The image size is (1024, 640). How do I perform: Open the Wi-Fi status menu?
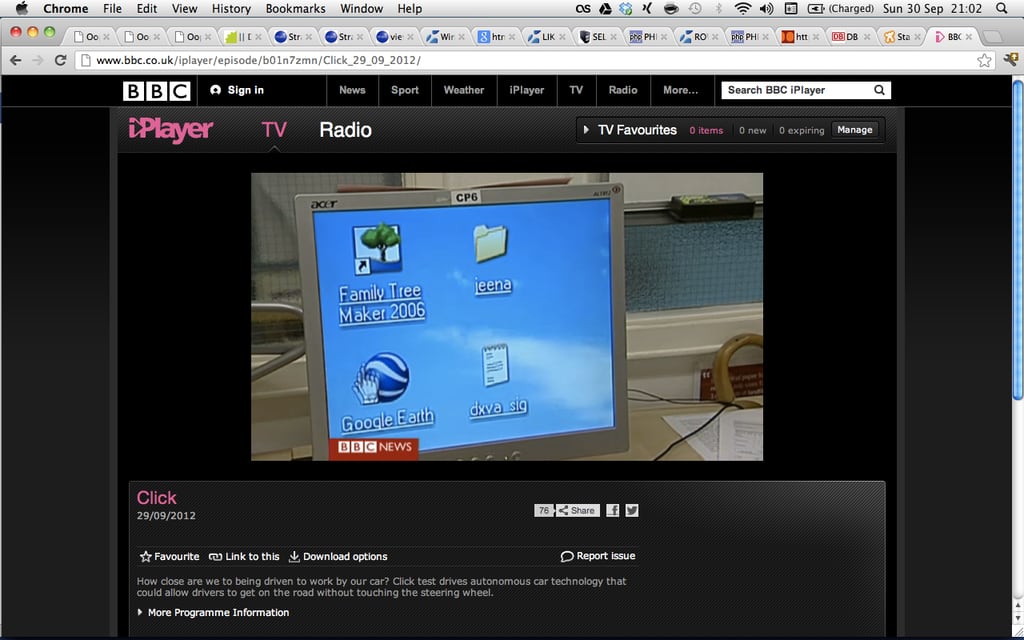click(743, 8)
